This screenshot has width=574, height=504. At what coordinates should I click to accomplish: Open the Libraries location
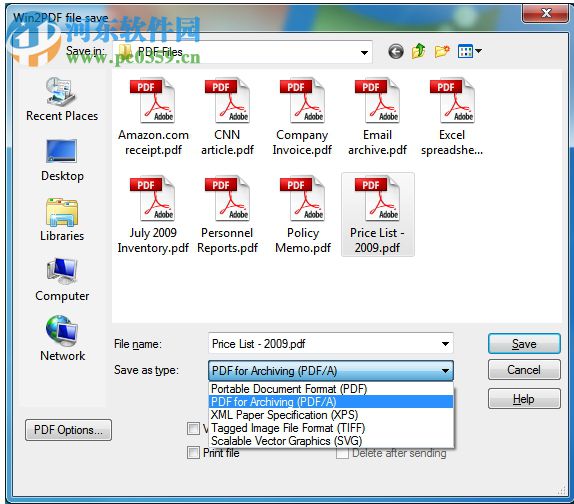[62, 220]
